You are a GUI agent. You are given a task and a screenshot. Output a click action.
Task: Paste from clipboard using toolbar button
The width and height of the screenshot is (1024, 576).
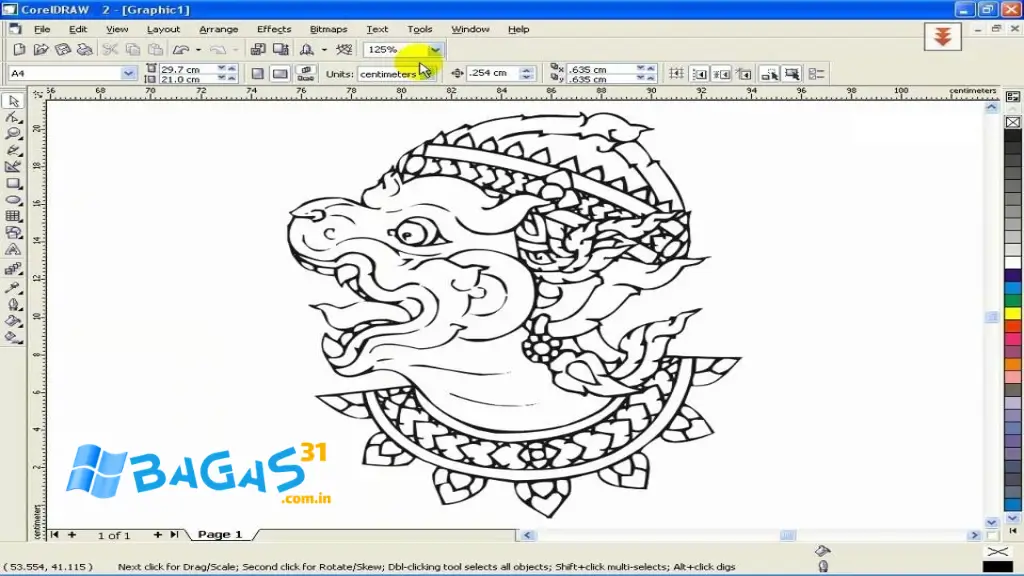point(155,48)
